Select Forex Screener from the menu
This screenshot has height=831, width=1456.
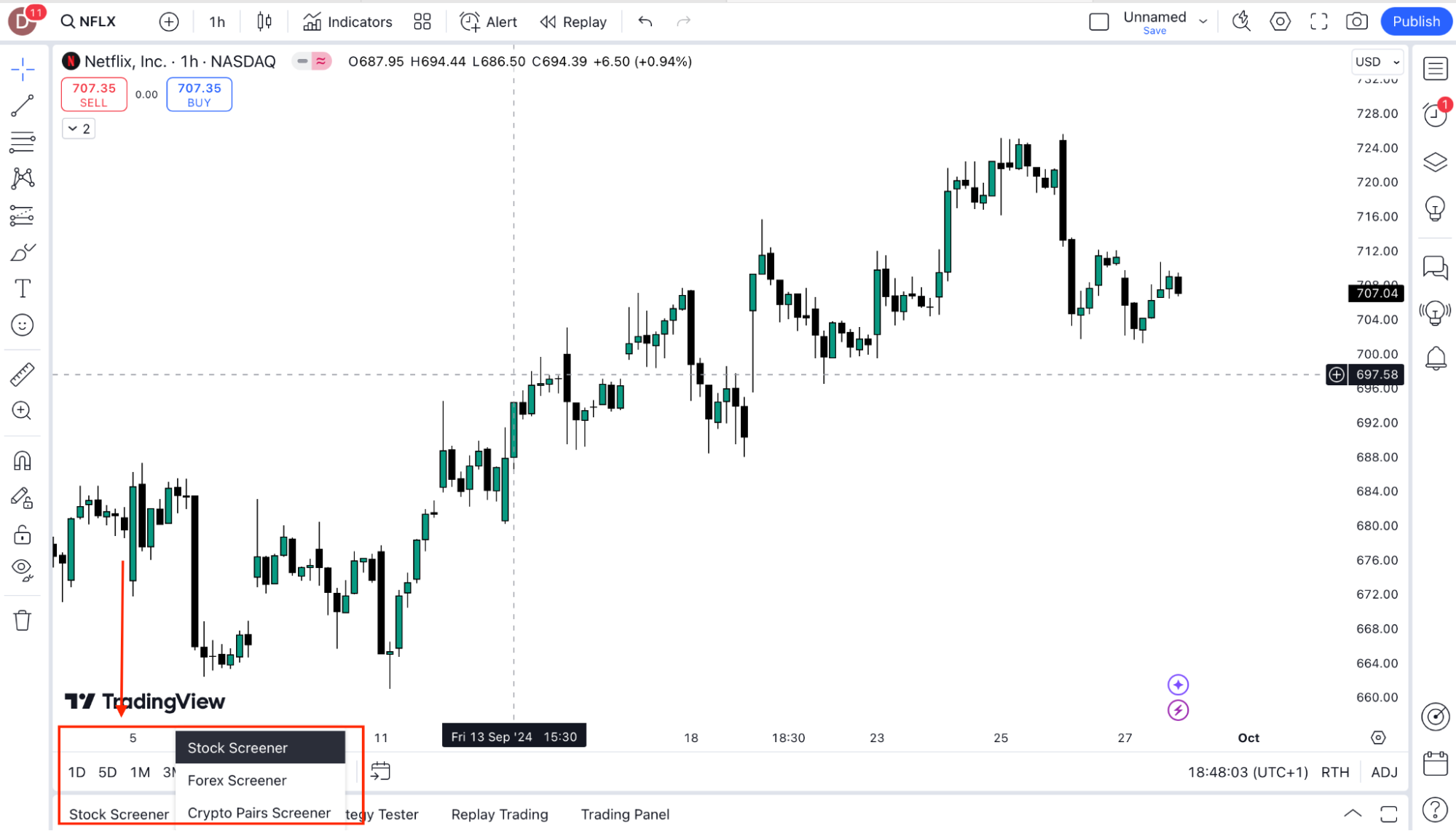click(x=237, y=781)
